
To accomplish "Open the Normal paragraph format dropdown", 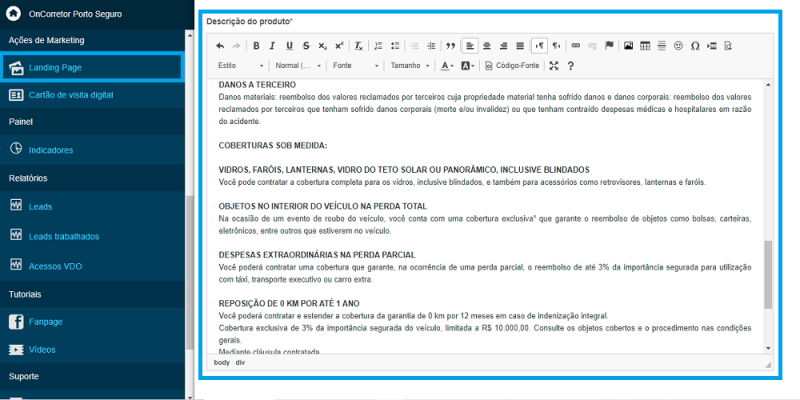I will 298,66.
